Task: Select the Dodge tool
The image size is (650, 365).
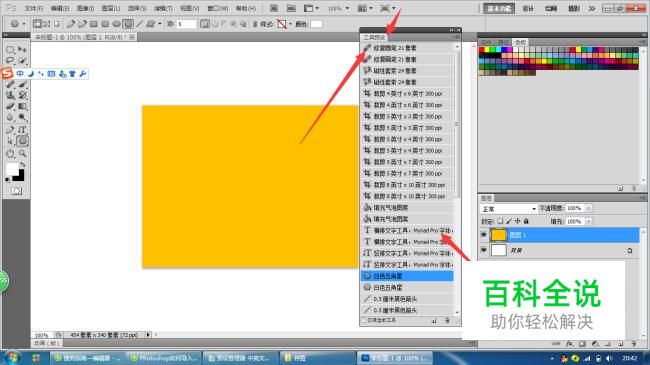Action: [22, 117]
